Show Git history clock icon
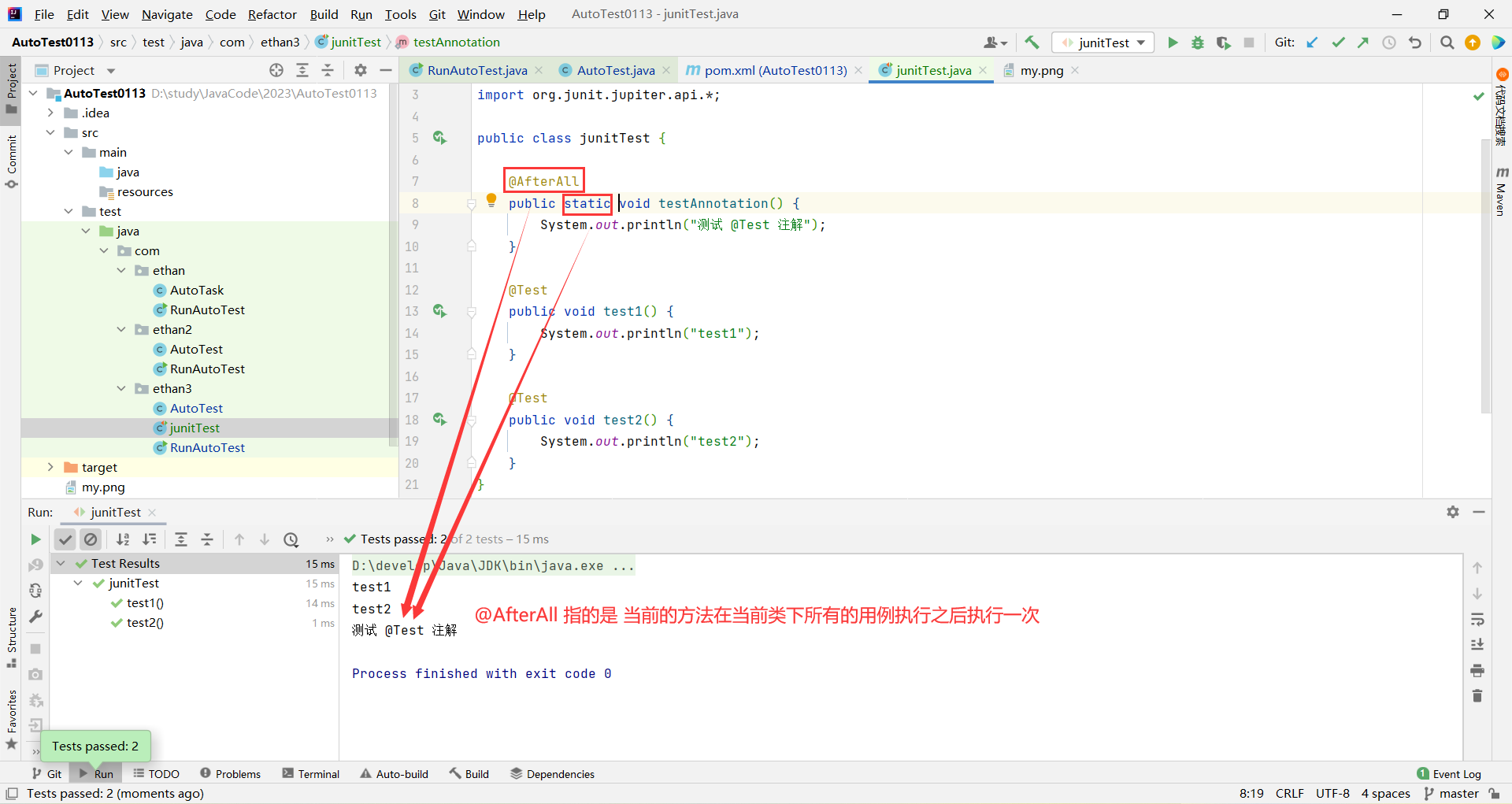Image resolution: width=1512 pixels, height=804 pixels. 1389,43
